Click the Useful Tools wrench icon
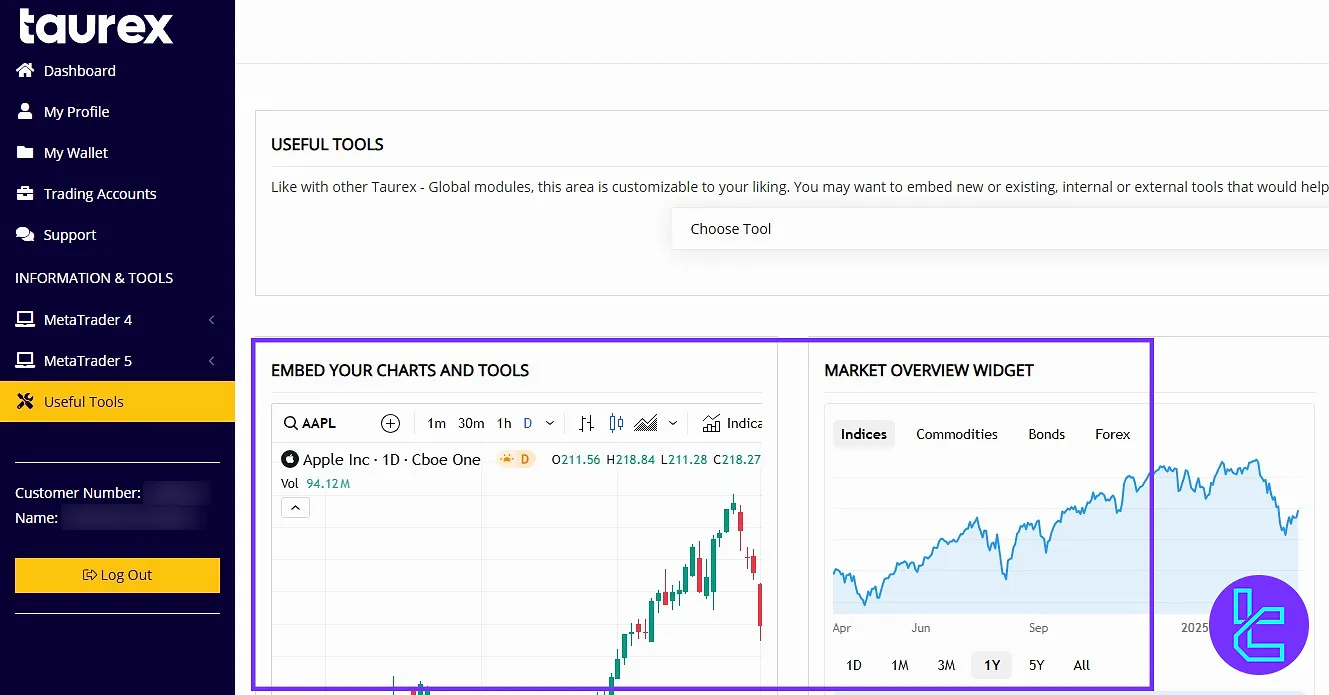This screenshot has width=1329, height=695. pos(25,402)
